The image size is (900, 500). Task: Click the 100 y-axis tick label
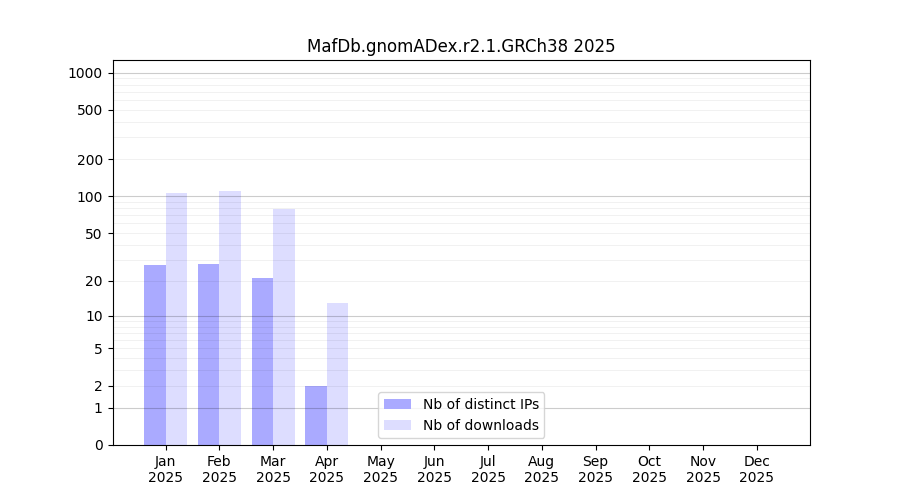coord(89,197)
